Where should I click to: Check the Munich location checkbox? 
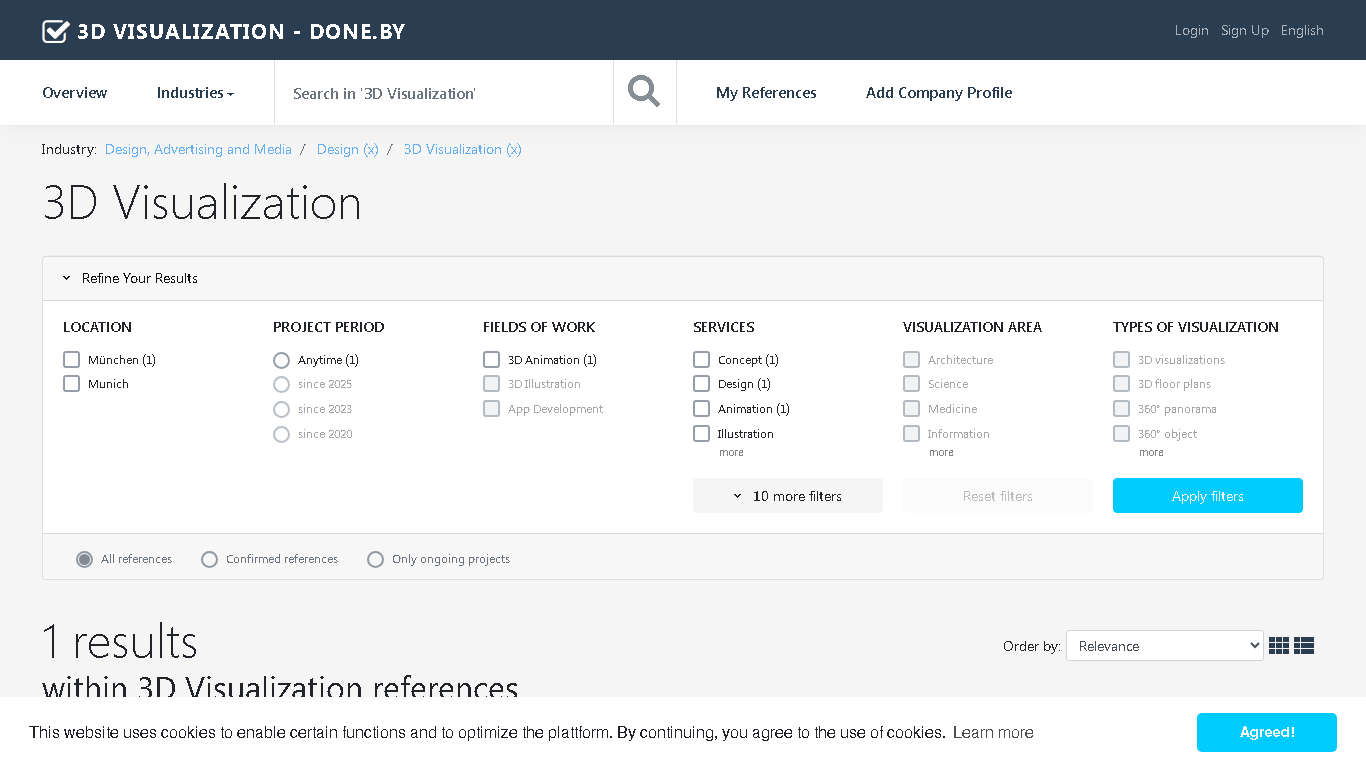[x=71, y=384]
